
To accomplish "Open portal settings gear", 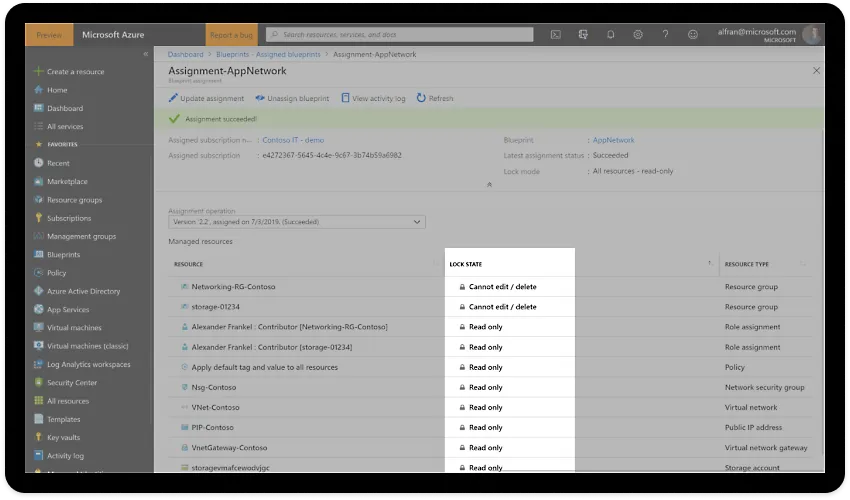I will point(638,35).
